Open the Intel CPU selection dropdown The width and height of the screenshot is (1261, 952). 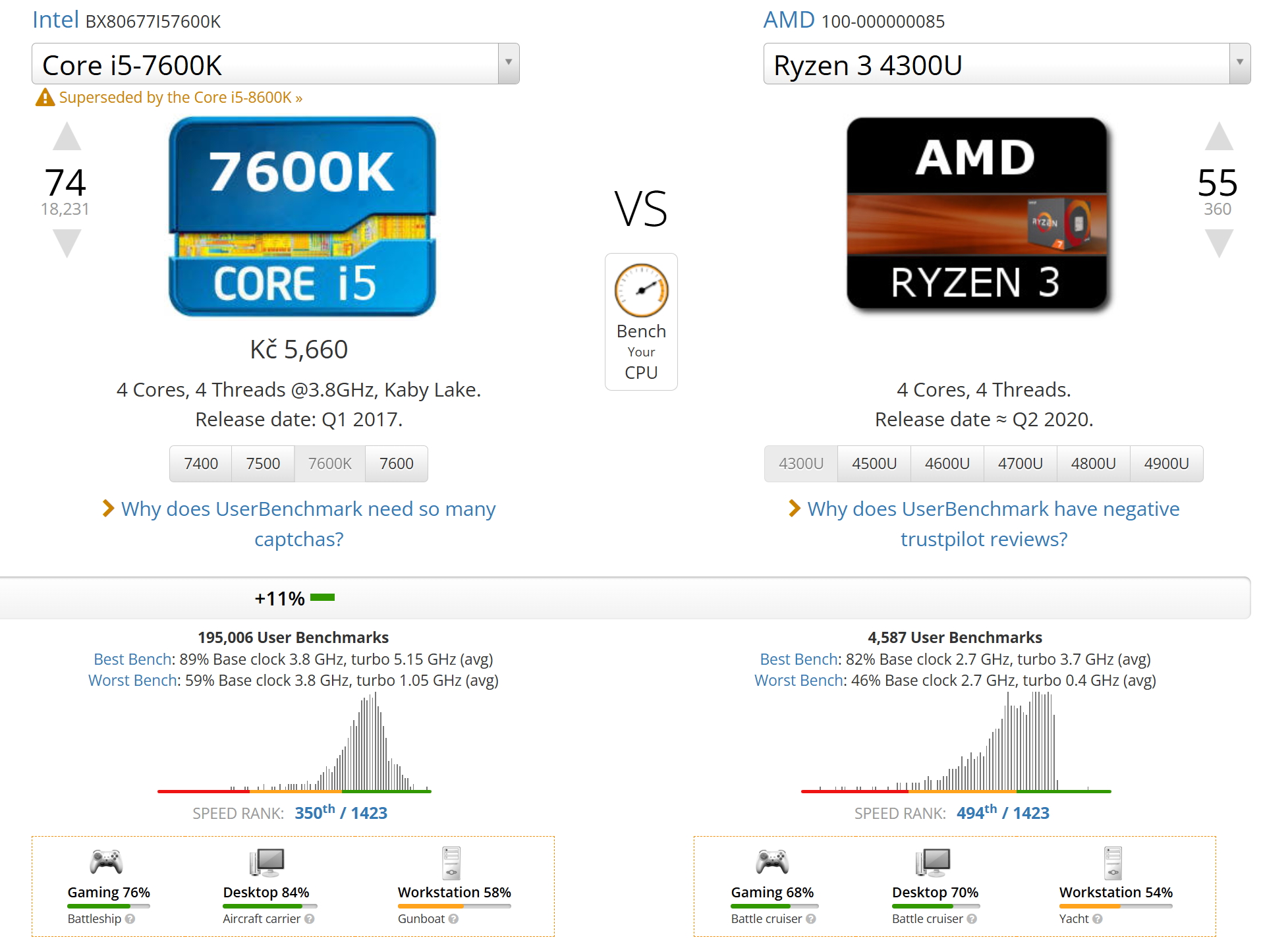click(x=508, y=63)
